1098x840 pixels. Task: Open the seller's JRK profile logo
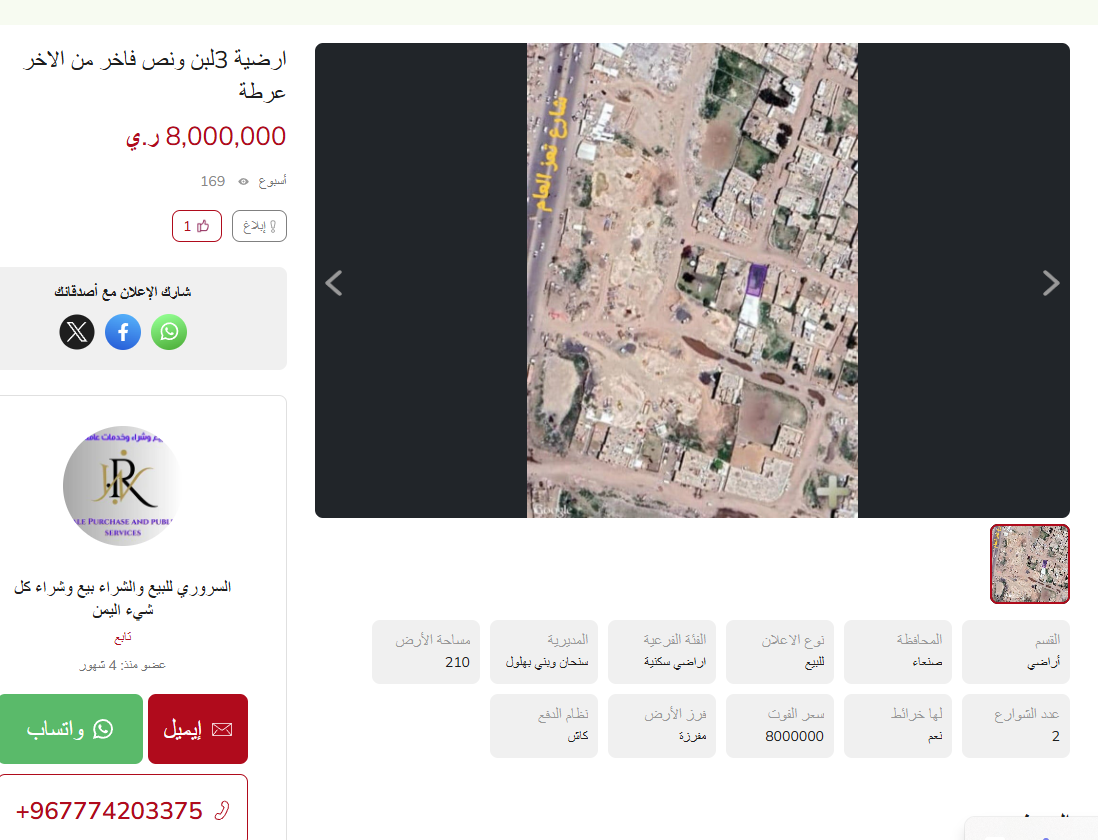(123, 486)
